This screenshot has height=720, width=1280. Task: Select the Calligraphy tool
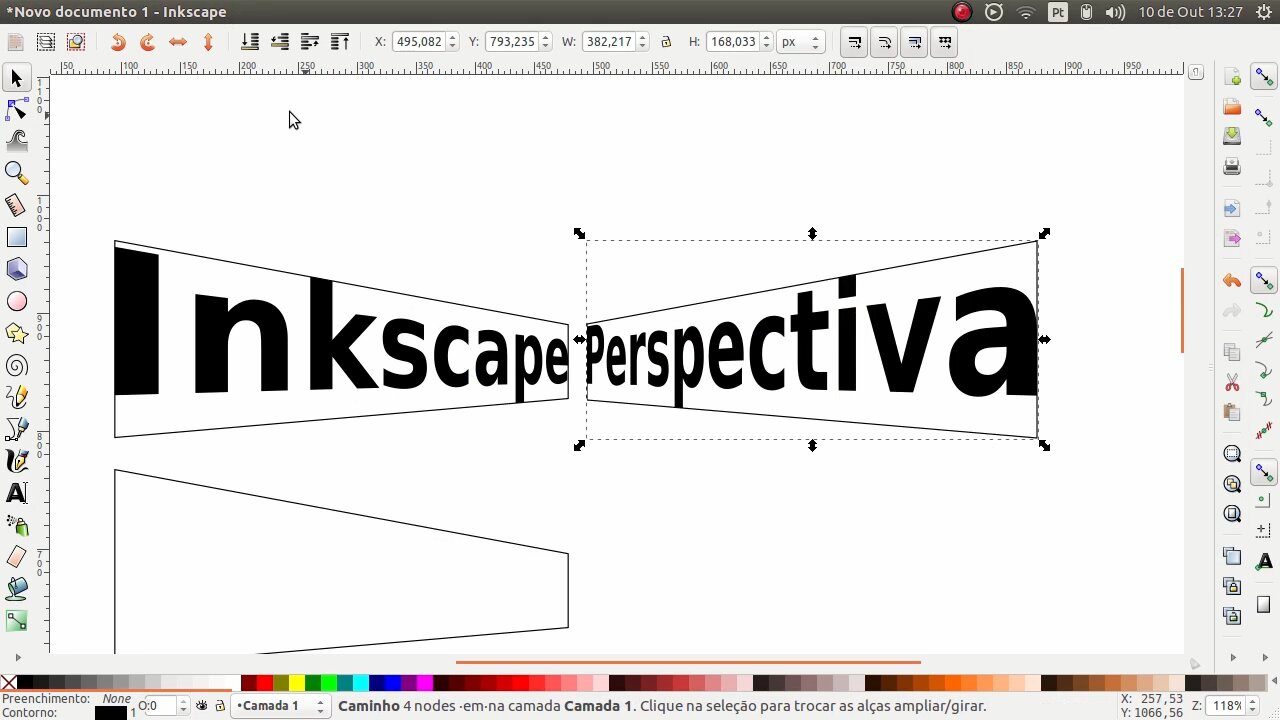(x=16, y=461)
